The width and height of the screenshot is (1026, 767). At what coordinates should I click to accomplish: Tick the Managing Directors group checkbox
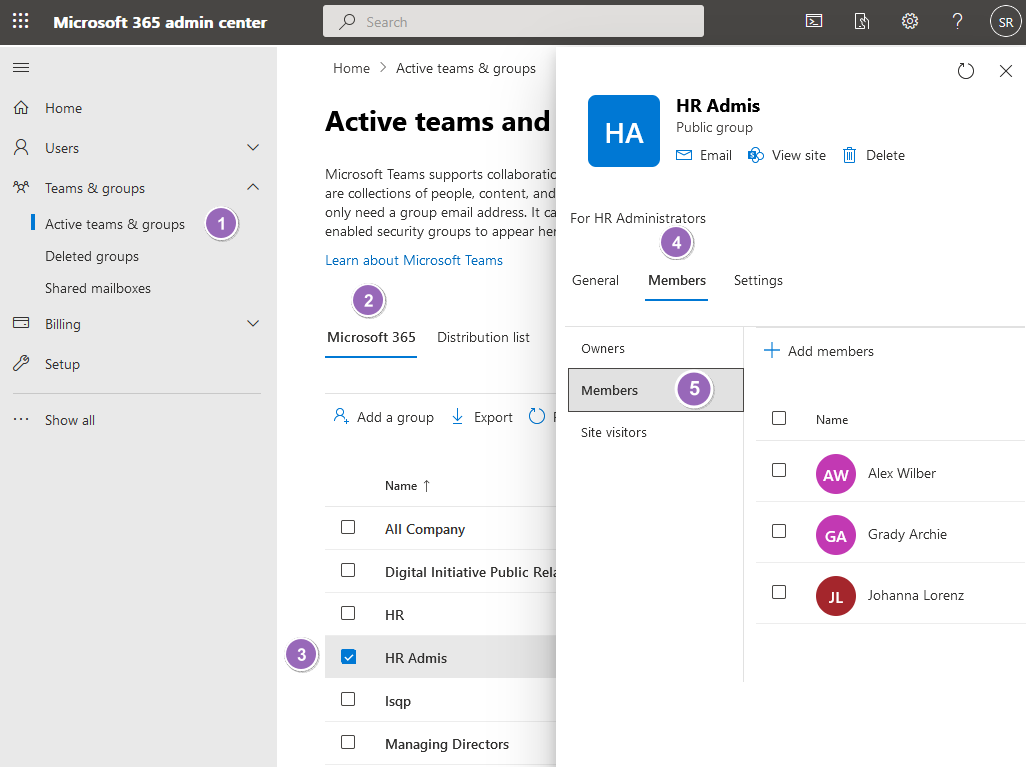pos(348,742)
